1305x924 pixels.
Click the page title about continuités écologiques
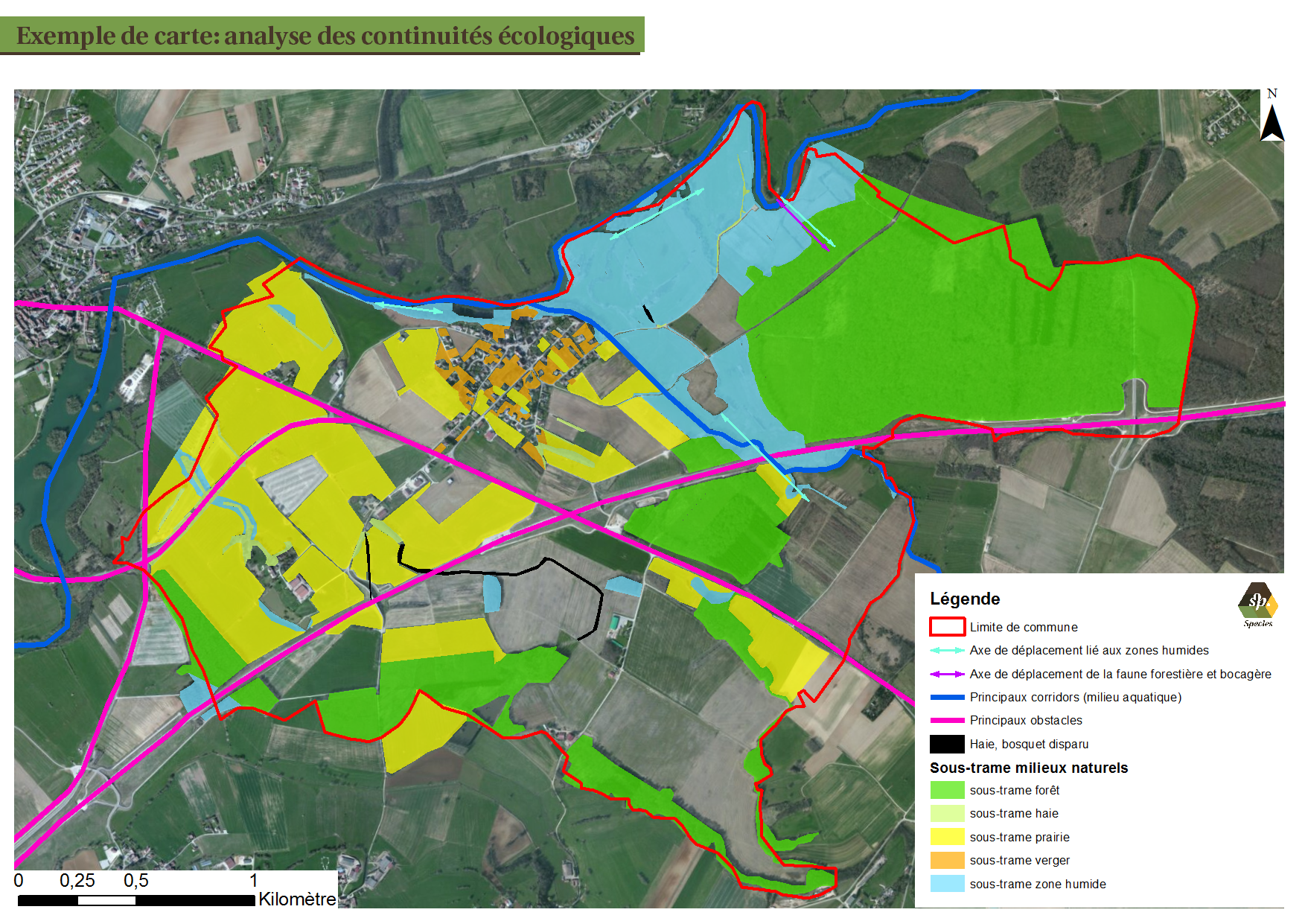[325, 36]
